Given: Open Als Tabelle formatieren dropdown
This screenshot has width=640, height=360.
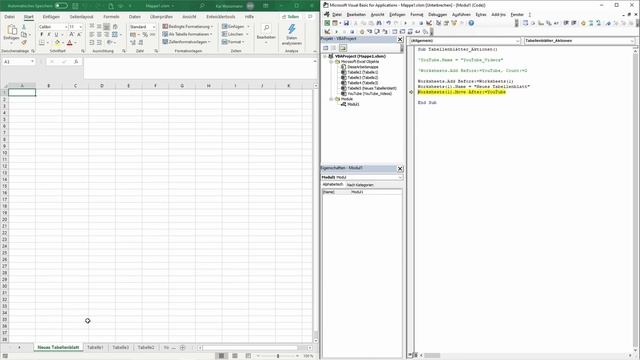Looking at the screenshot, I should 187,34.
